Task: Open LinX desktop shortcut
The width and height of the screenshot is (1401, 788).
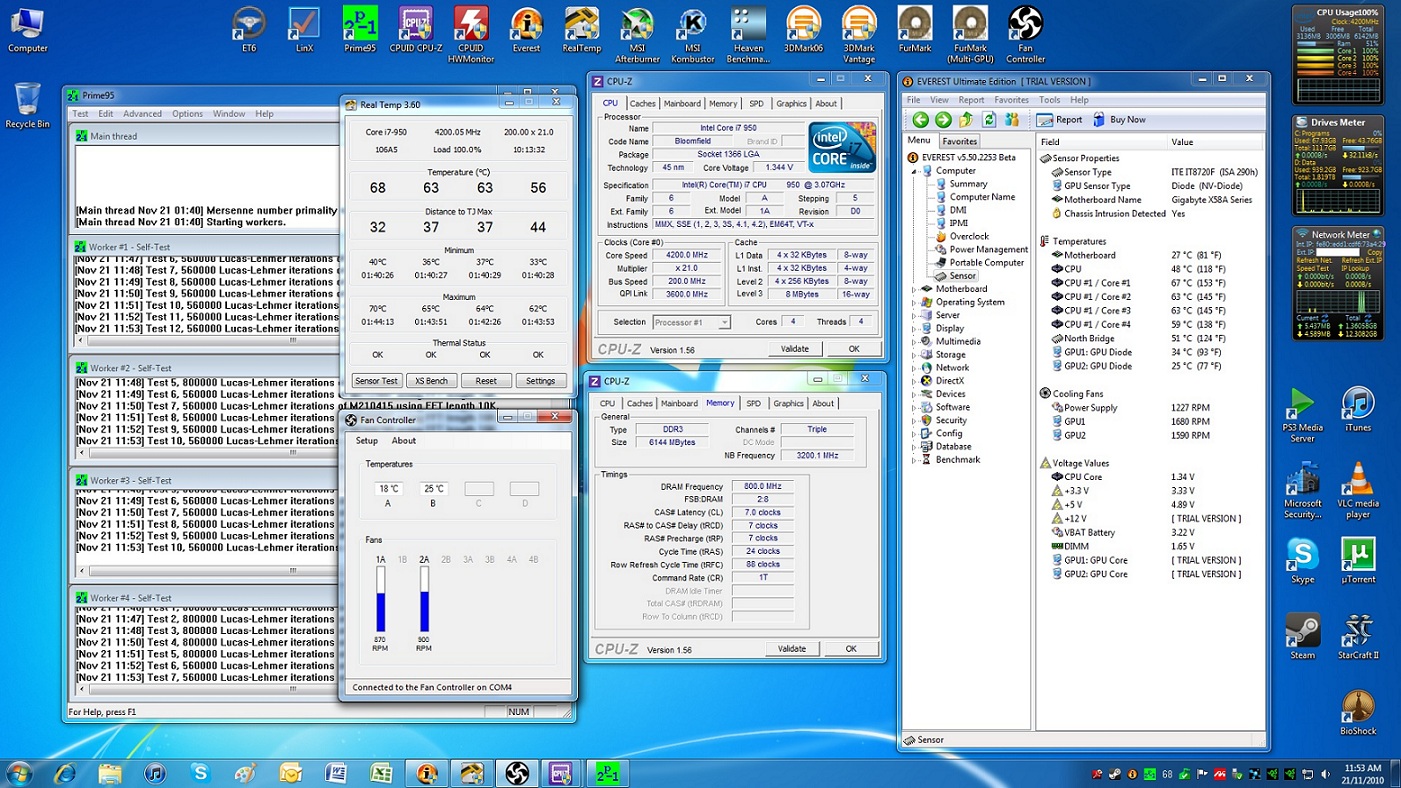Action: 304,30
